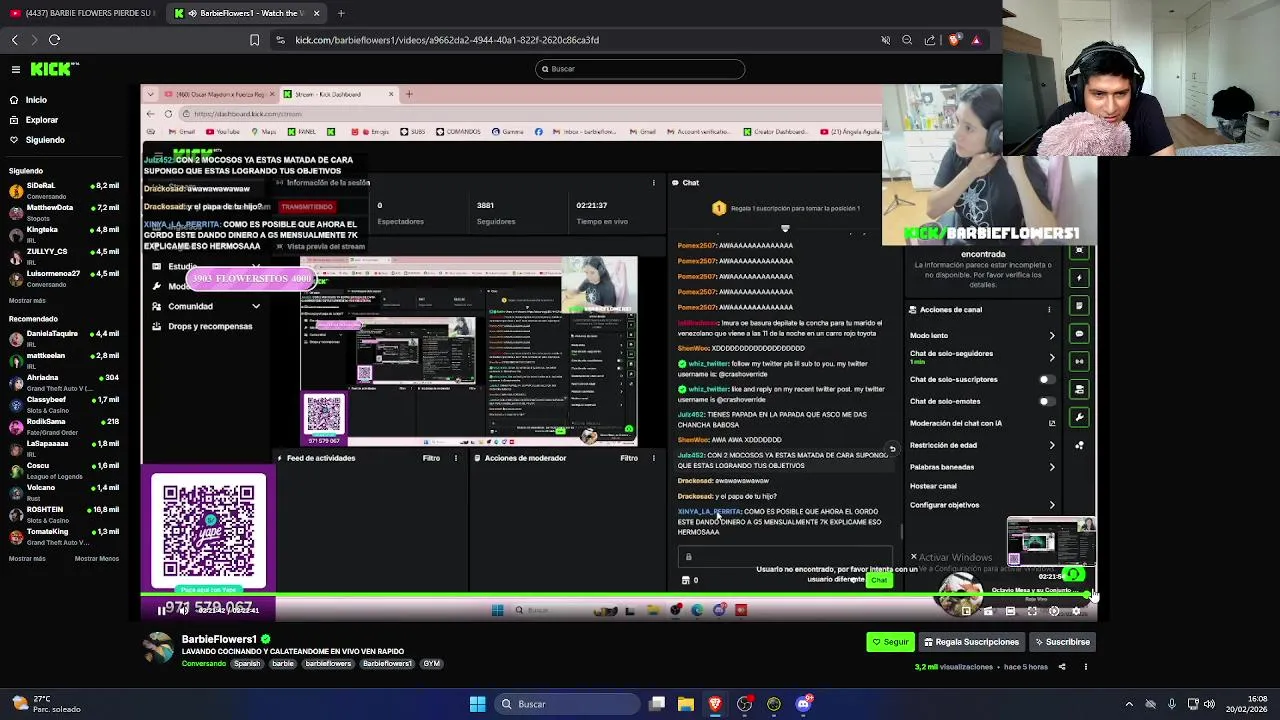The height and width of the screenshot is (720, 1280).
Task: Open DanielaTaquire recommended channel
Action: (x=62, y=338)
